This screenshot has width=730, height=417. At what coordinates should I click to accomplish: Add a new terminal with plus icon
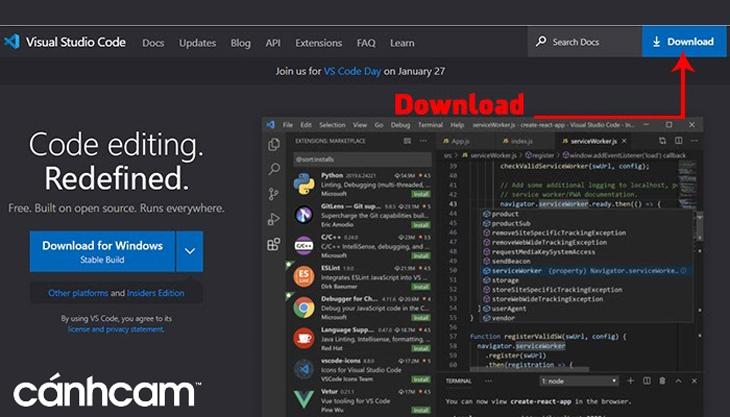coord(630,381)
